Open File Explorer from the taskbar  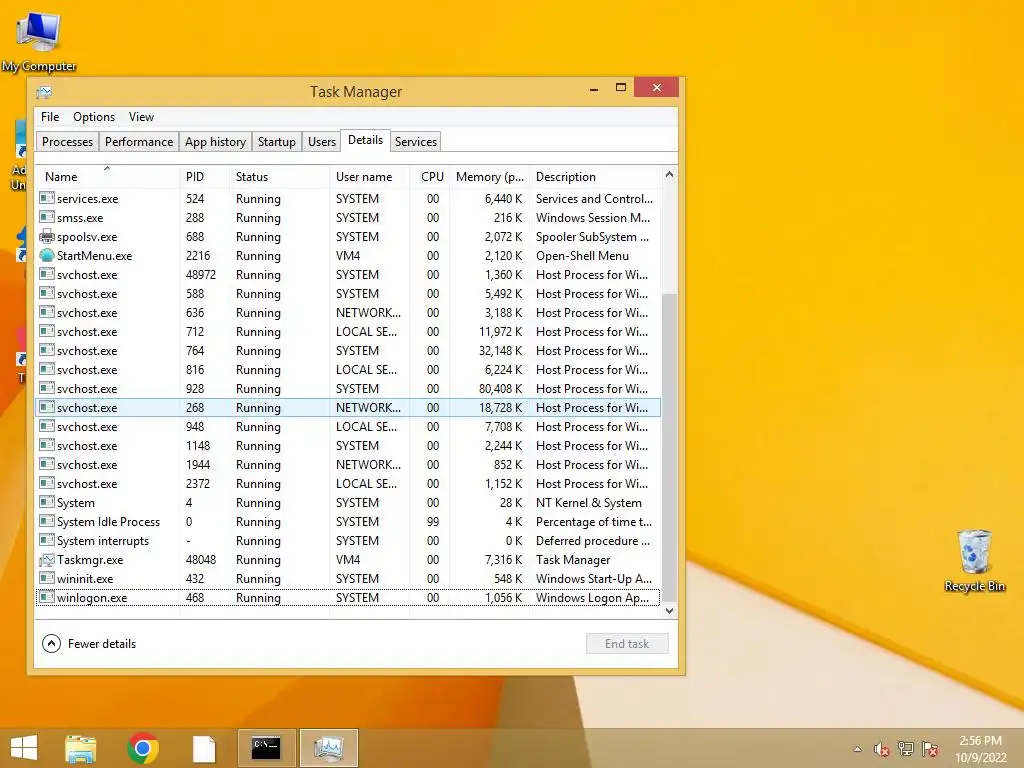tap(81, 748)
